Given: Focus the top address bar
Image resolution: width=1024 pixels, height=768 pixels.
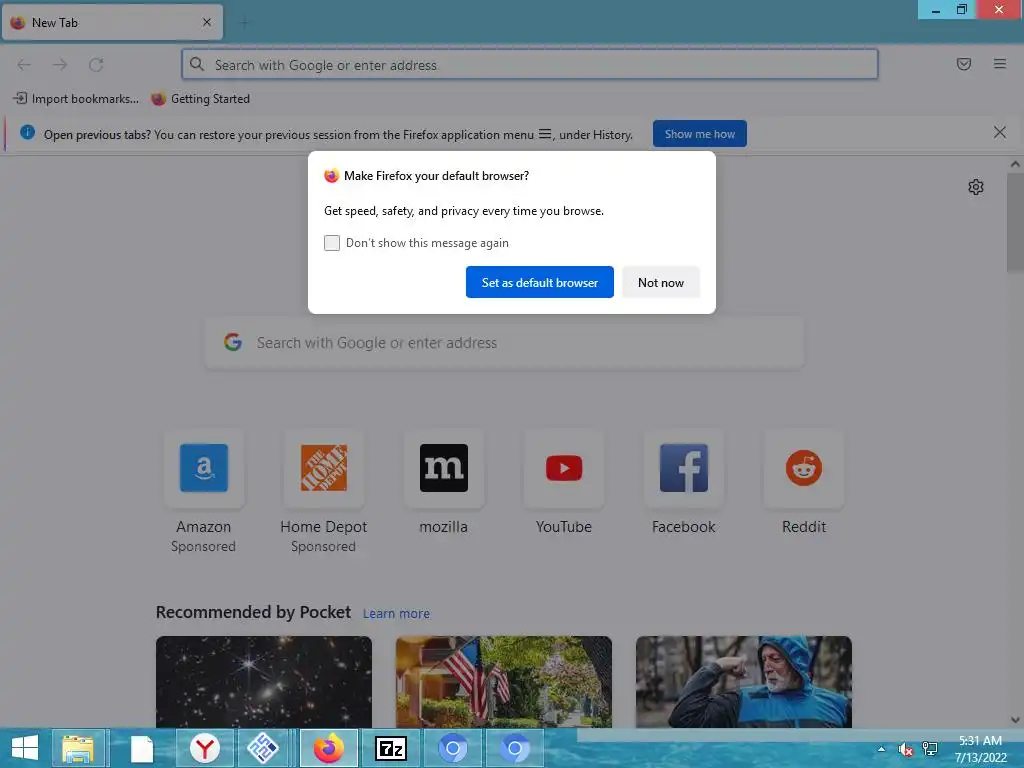Looking at the screenshot, I should tap(530, 65).
